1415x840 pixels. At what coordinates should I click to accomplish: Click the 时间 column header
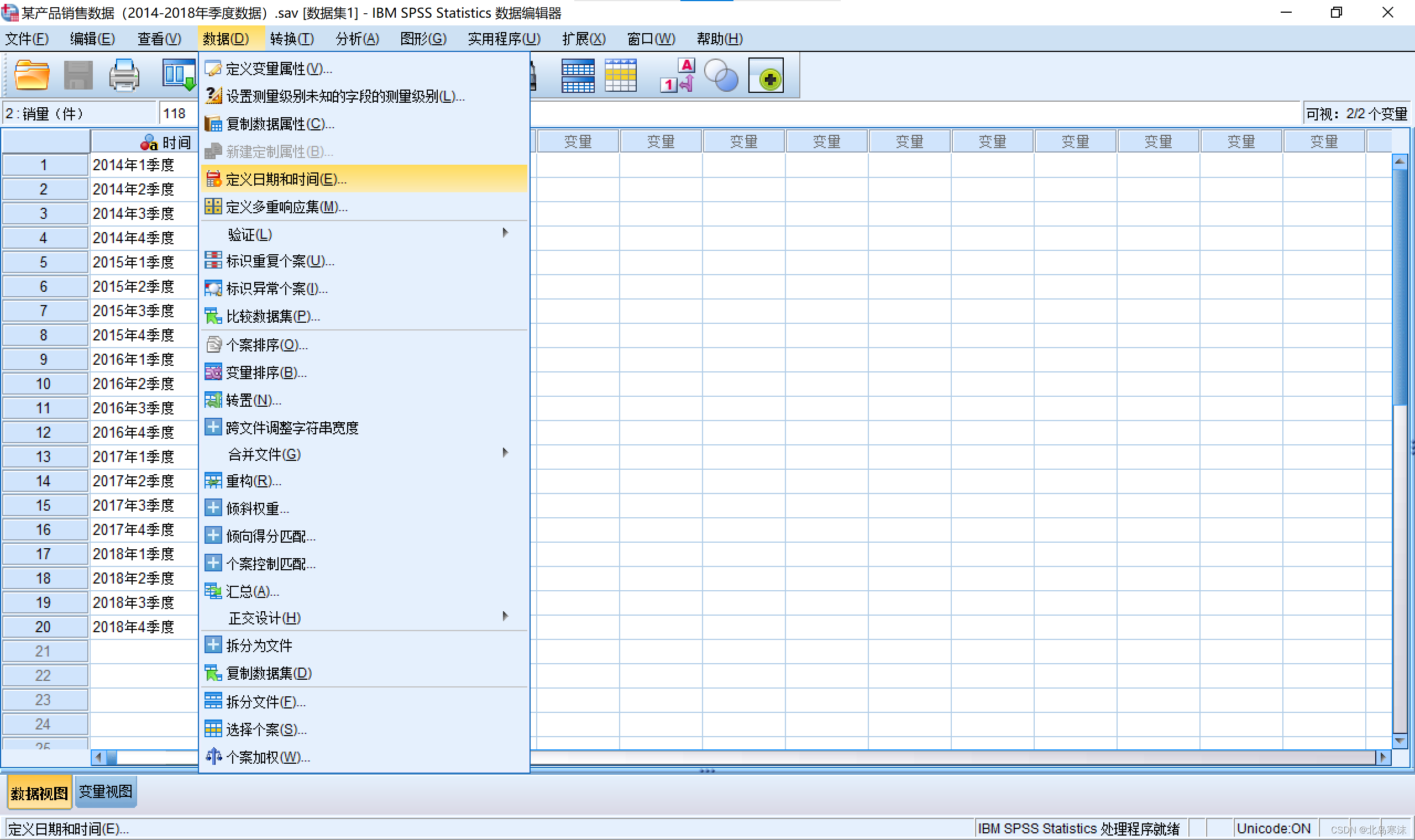(x=144, y=141)
